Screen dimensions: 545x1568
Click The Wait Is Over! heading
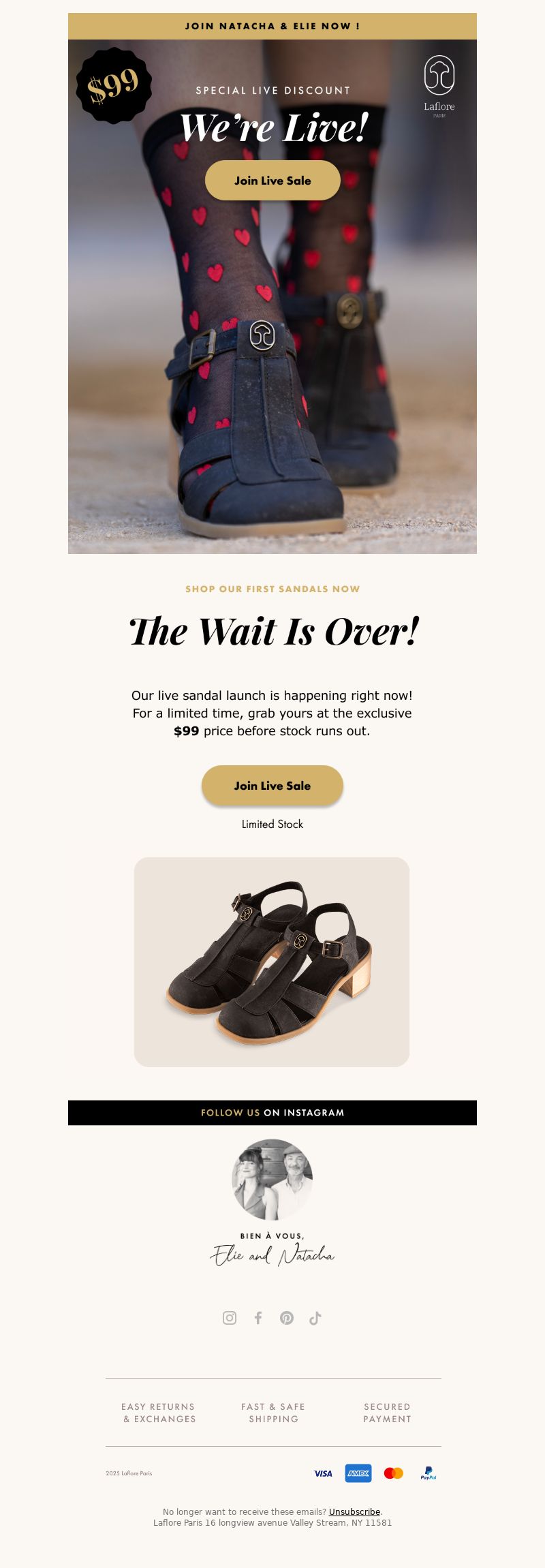274,631
